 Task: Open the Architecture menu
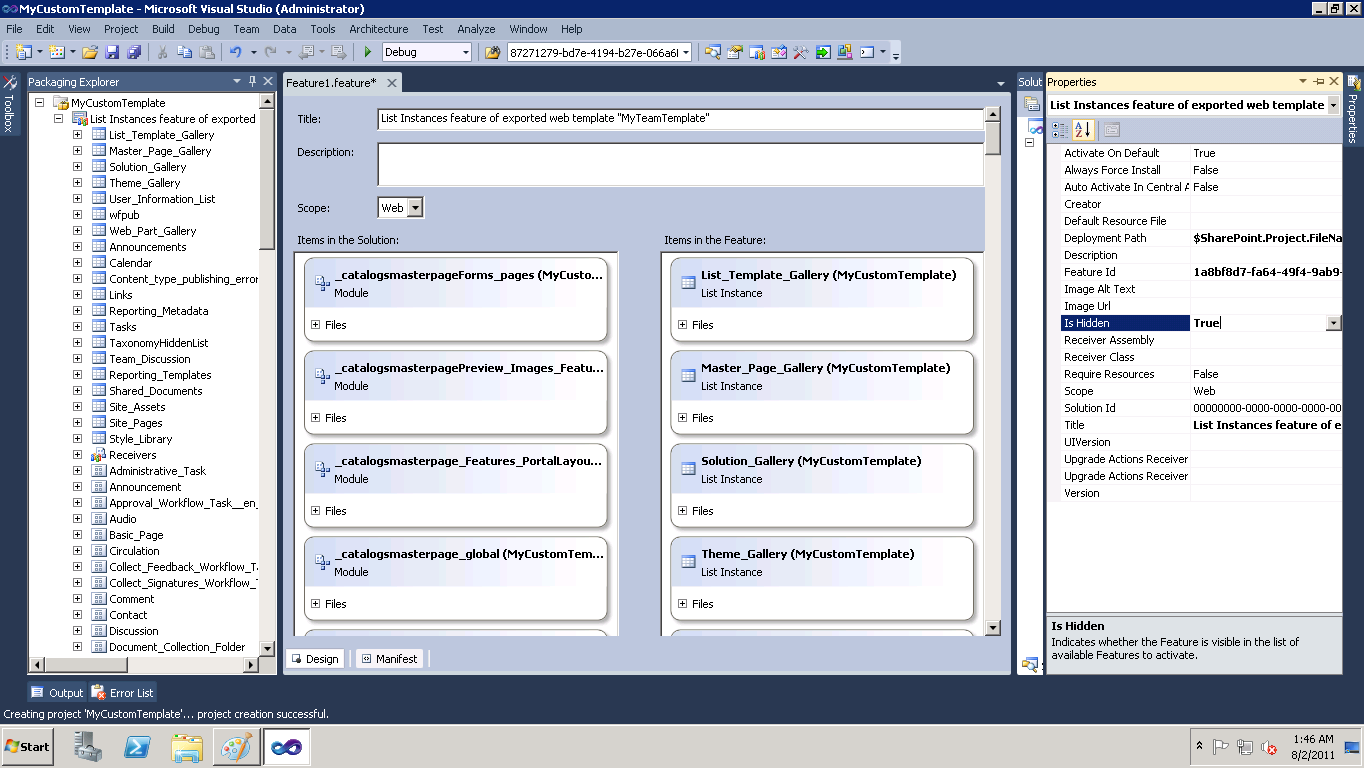tap(379, 29)
